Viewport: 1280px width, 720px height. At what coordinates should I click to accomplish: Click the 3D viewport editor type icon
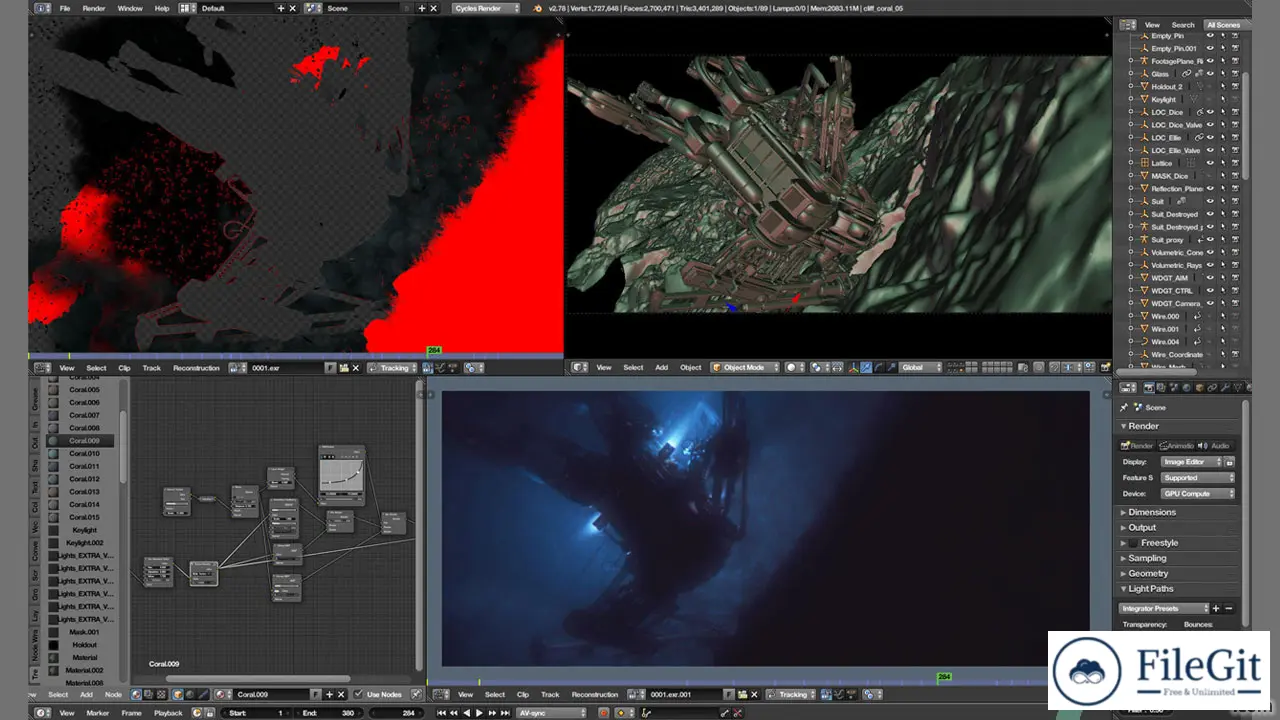(x=580, y=367)
